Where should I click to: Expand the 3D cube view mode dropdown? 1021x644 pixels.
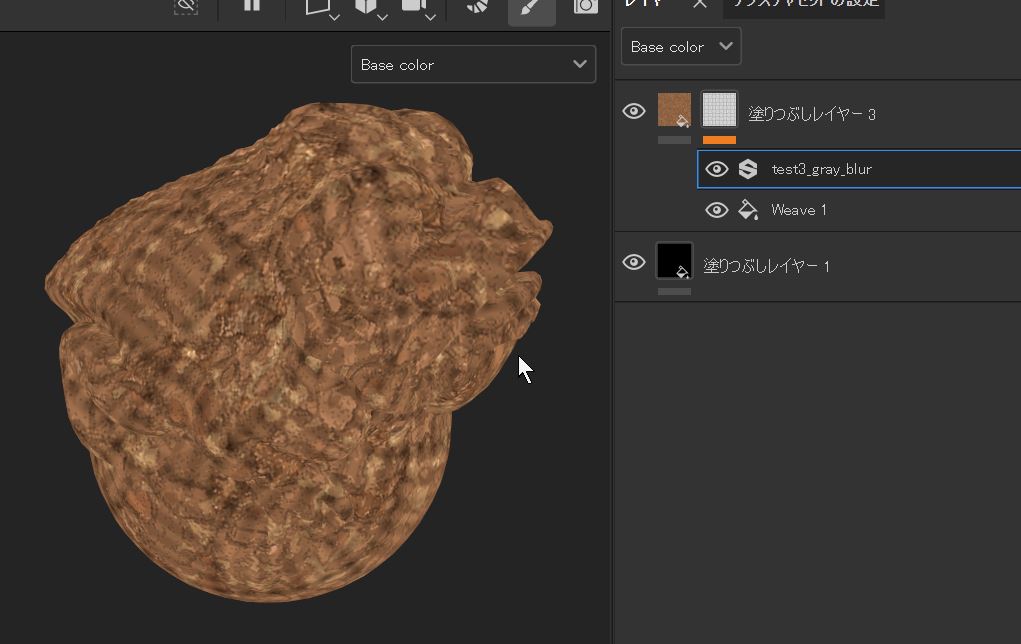pos(382,17)
